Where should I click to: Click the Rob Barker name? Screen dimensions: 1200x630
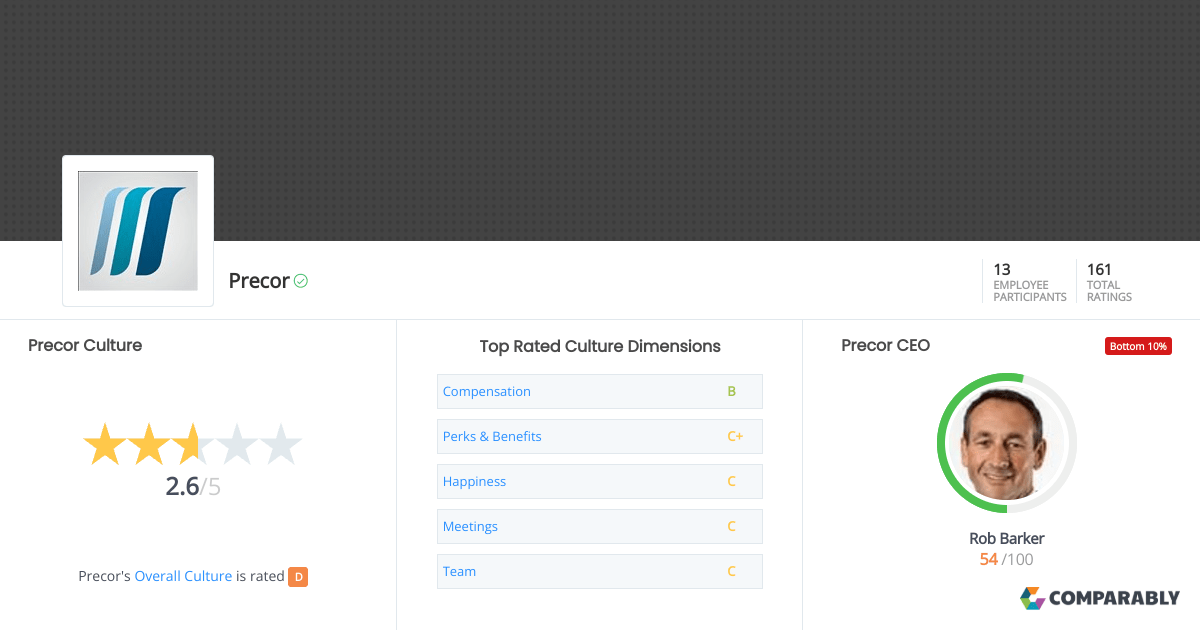pos(1007,538)
